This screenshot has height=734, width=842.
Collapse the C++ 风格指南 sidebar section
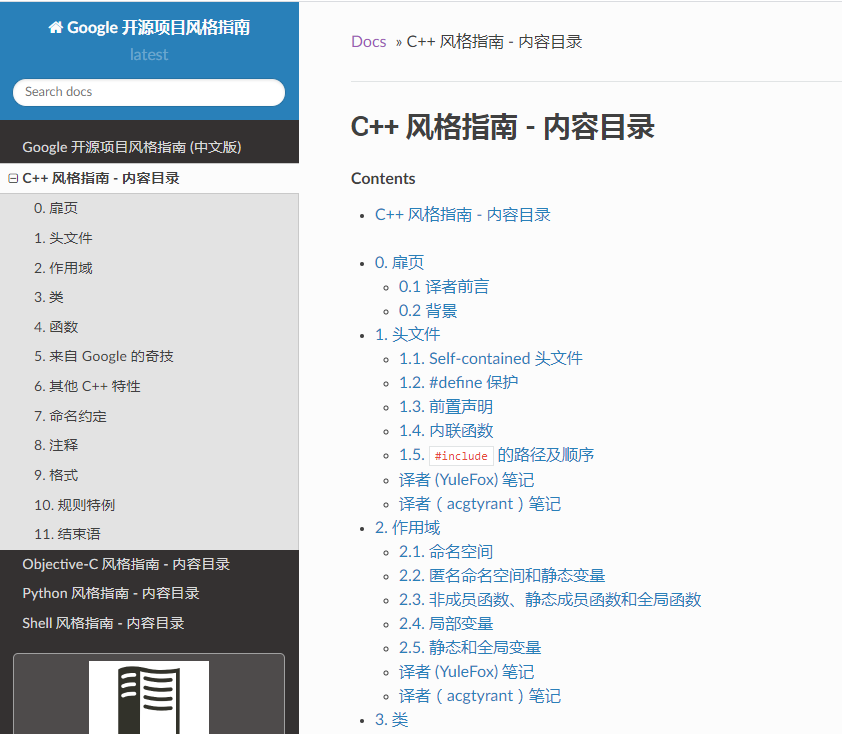[13, 178]
